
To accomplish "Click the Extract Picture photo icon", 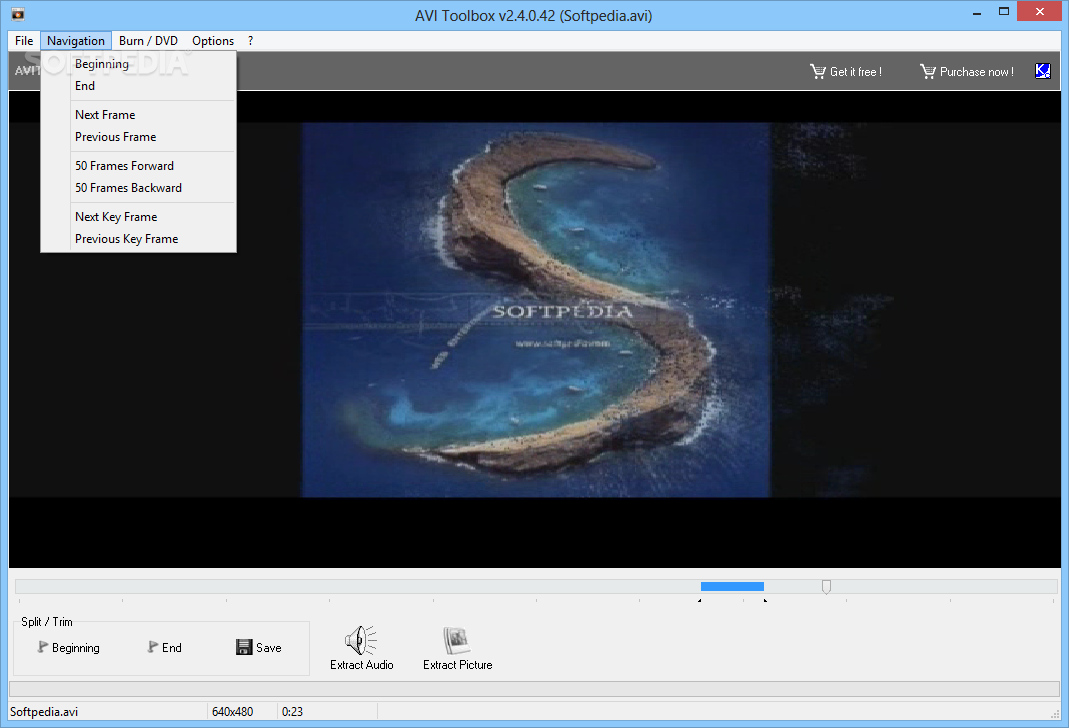I will click(x=457, y=640).
